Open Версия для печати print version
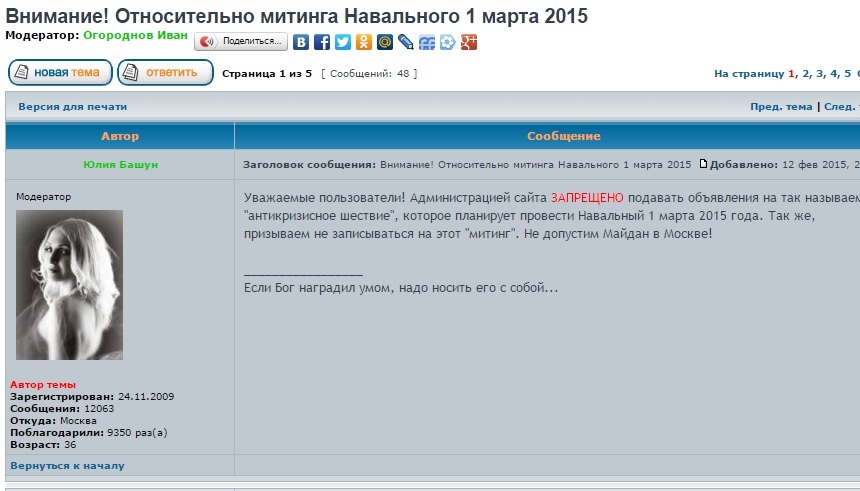Screen dimensions: 860x491 tap(72, 106)
